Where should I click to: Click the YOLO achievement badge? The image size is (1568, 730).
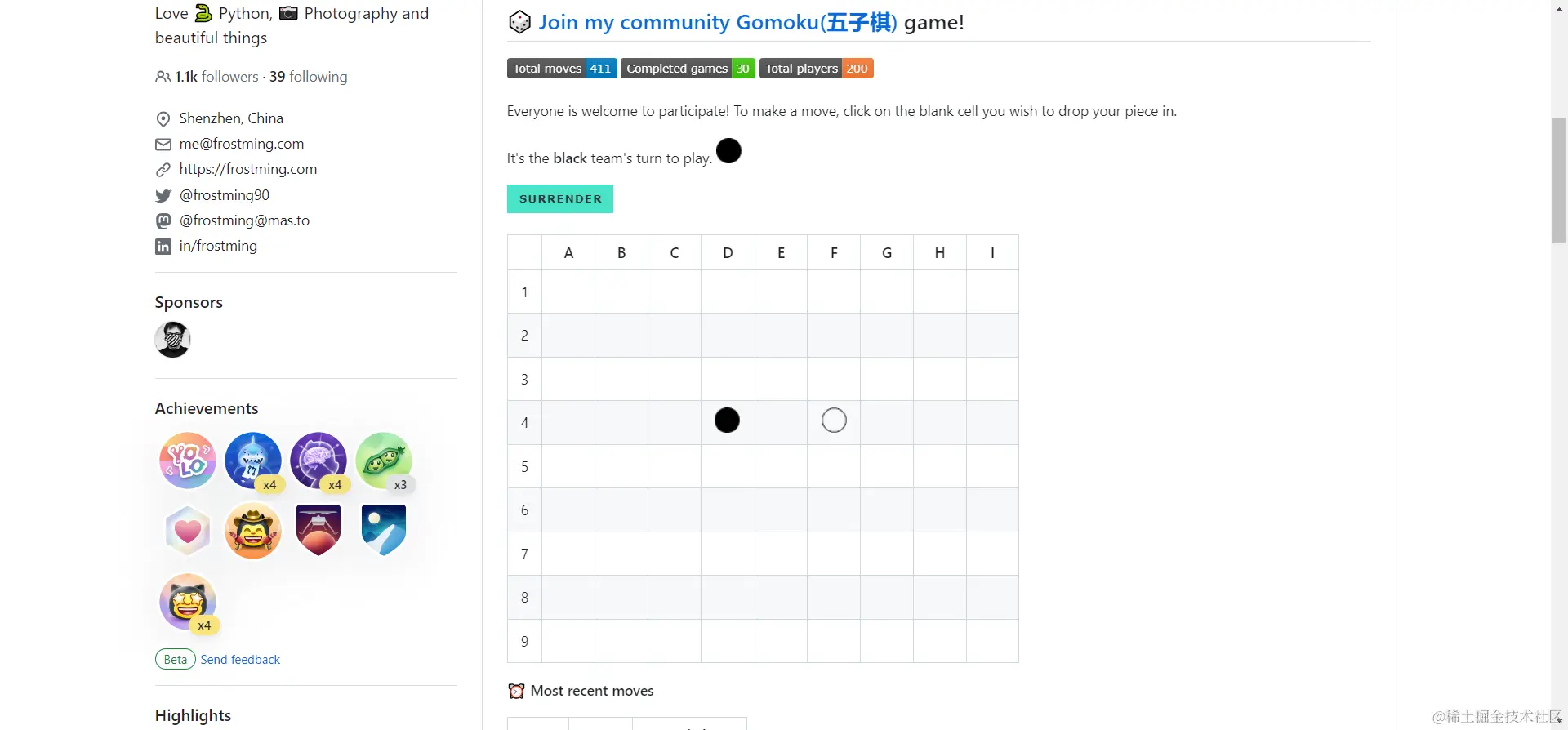[188, 461]
